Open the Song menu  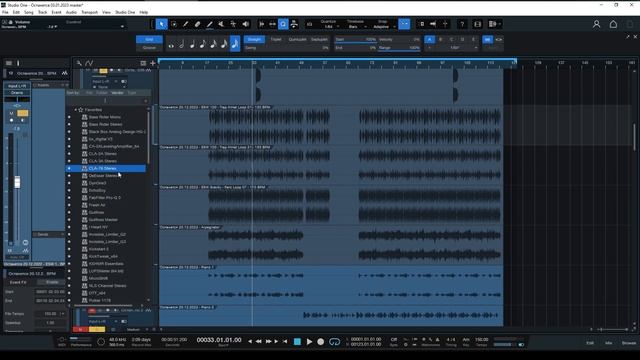pyautogui.click(x=29, y=12)
